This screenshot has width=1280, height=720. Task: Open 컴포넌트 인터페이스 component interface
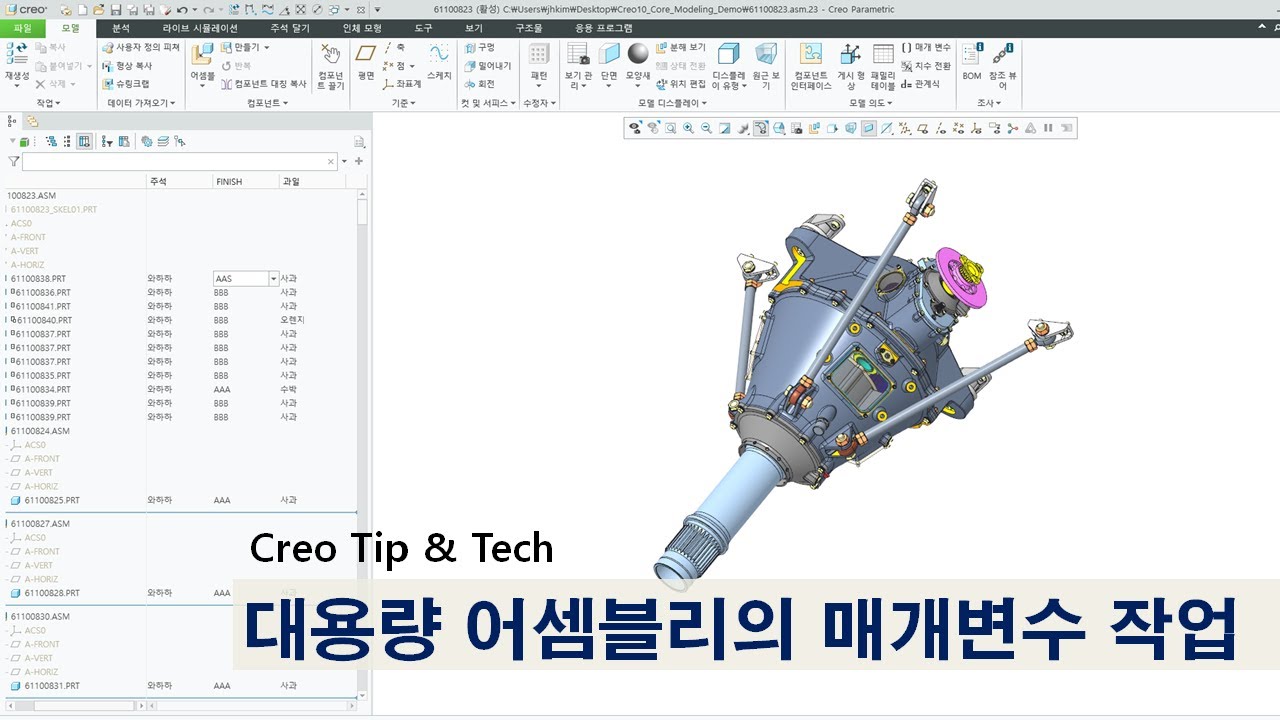coord(811,66)
